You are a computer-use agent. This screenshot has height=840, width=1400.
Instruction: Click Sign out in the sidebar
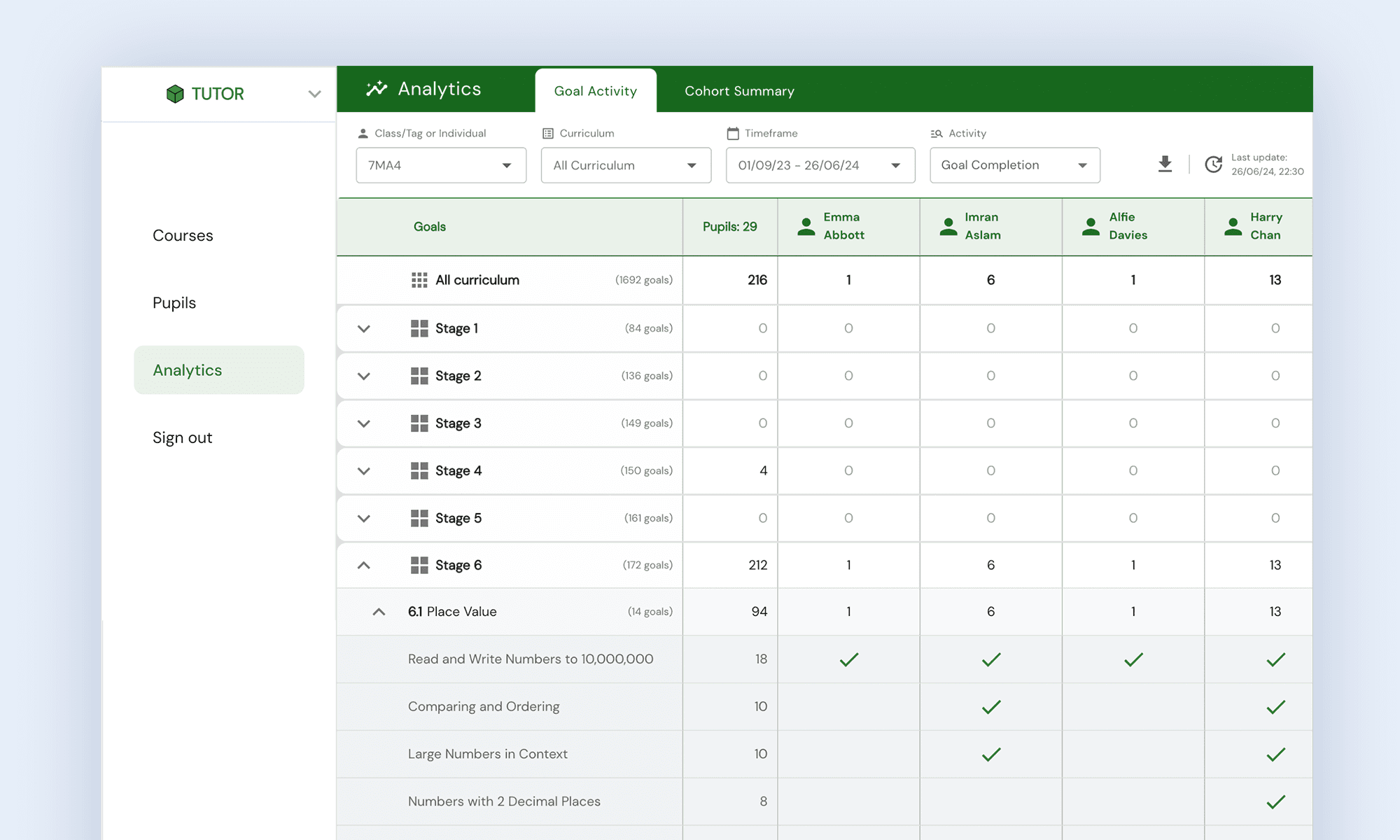[x=182, y=437]
